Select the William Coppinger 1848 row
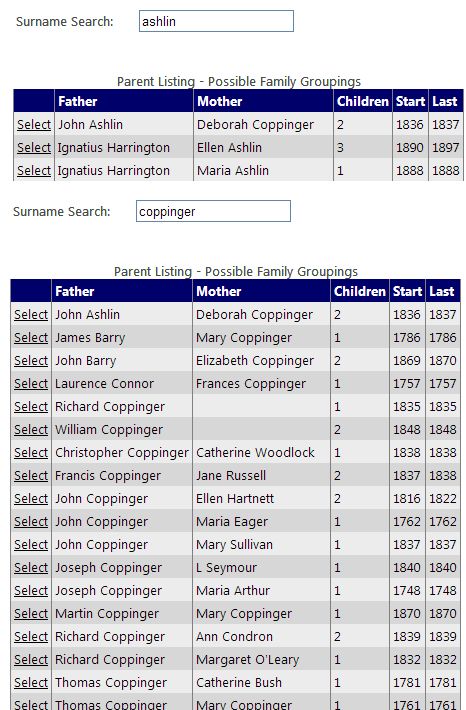This screenshot has width=466, height=710. pyautogui.click(x=31, y=430)
